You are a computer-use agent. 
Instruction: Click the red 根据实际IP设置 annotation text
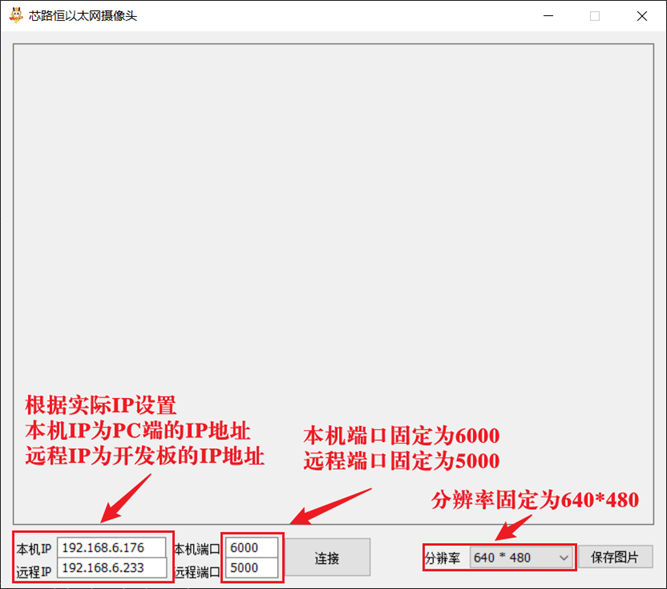[100, 406]
